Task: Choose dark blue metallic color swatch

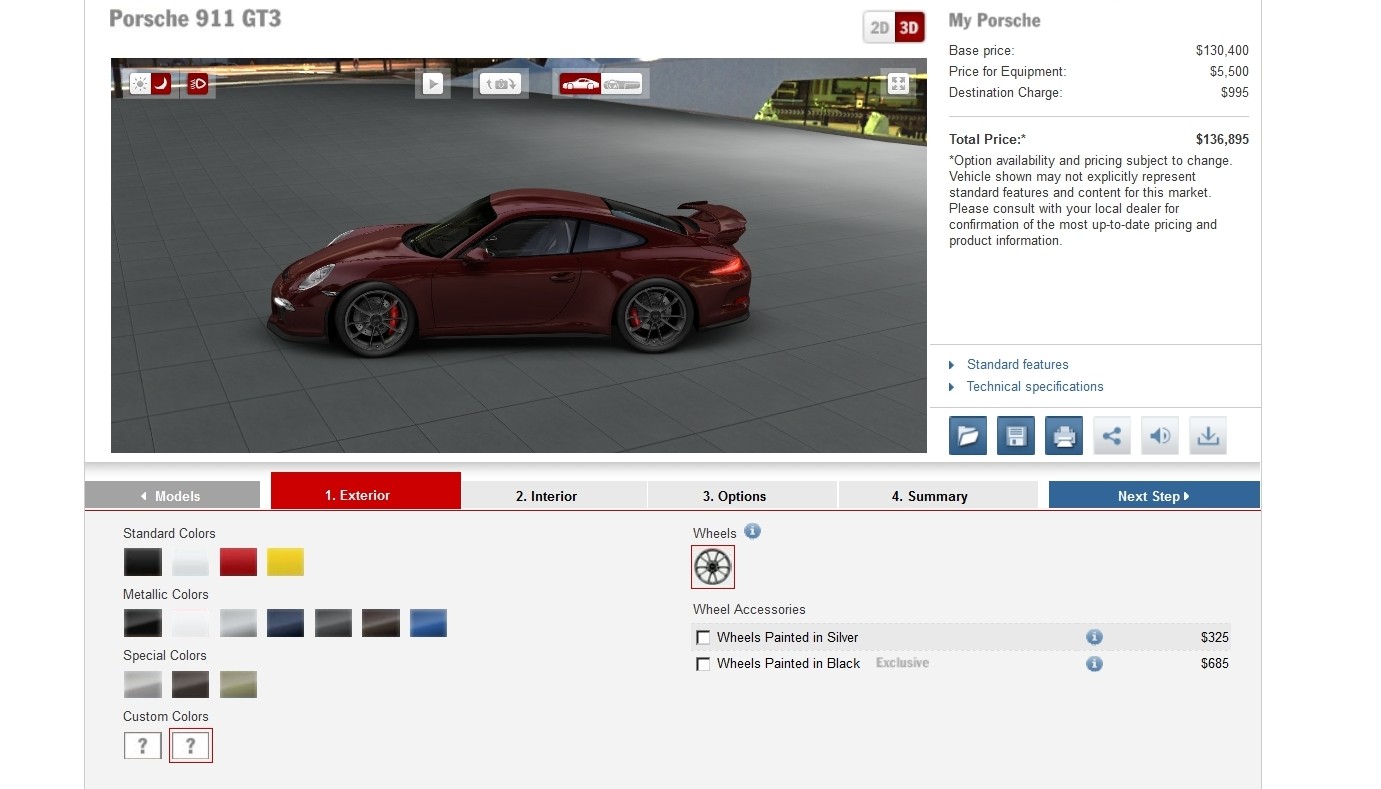Action: tap(286, 623)
